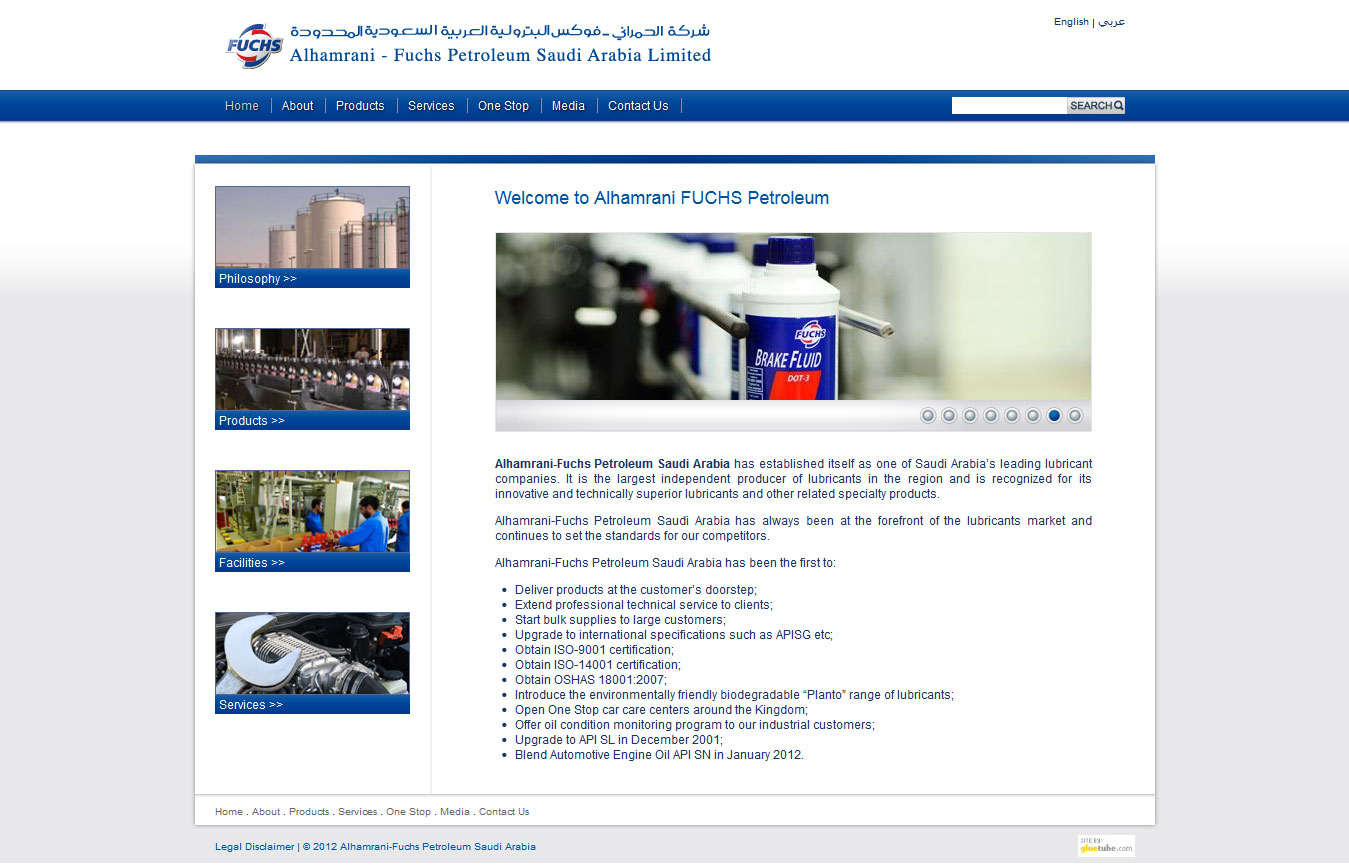Click the © 2012 Alhamrani-Fuchs Petroleum copyright text
Image resolution: width=1349 pixels, height=865 pixels.
tap(419, 847)
